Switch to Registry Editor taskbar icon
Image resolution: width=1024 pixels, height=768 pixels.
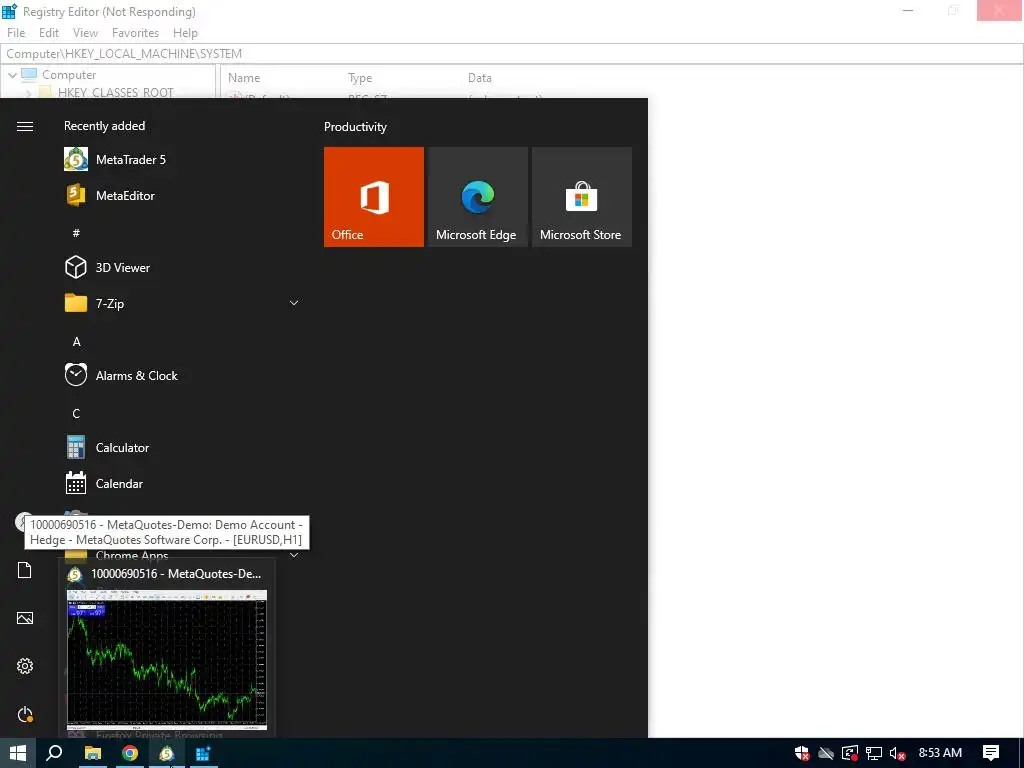pos(203,753)
